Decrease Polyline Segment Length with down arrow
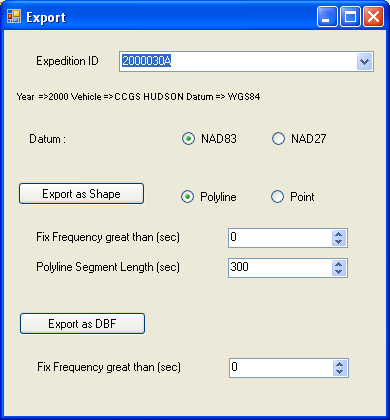 point(339,272)
